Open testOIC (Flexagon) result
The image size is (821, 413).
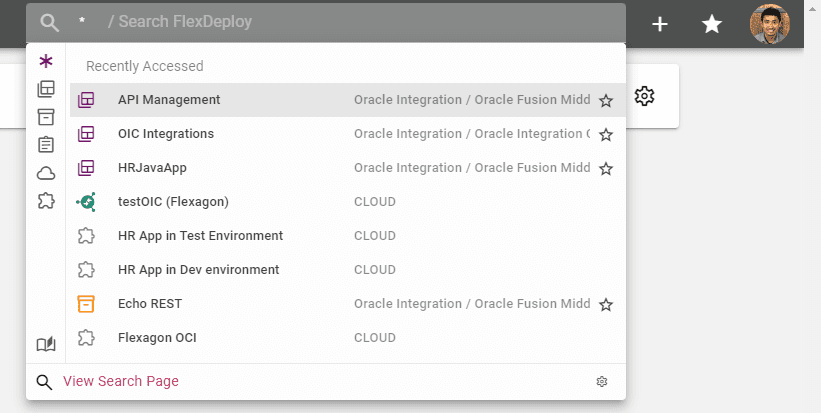[x=348, y=202]
